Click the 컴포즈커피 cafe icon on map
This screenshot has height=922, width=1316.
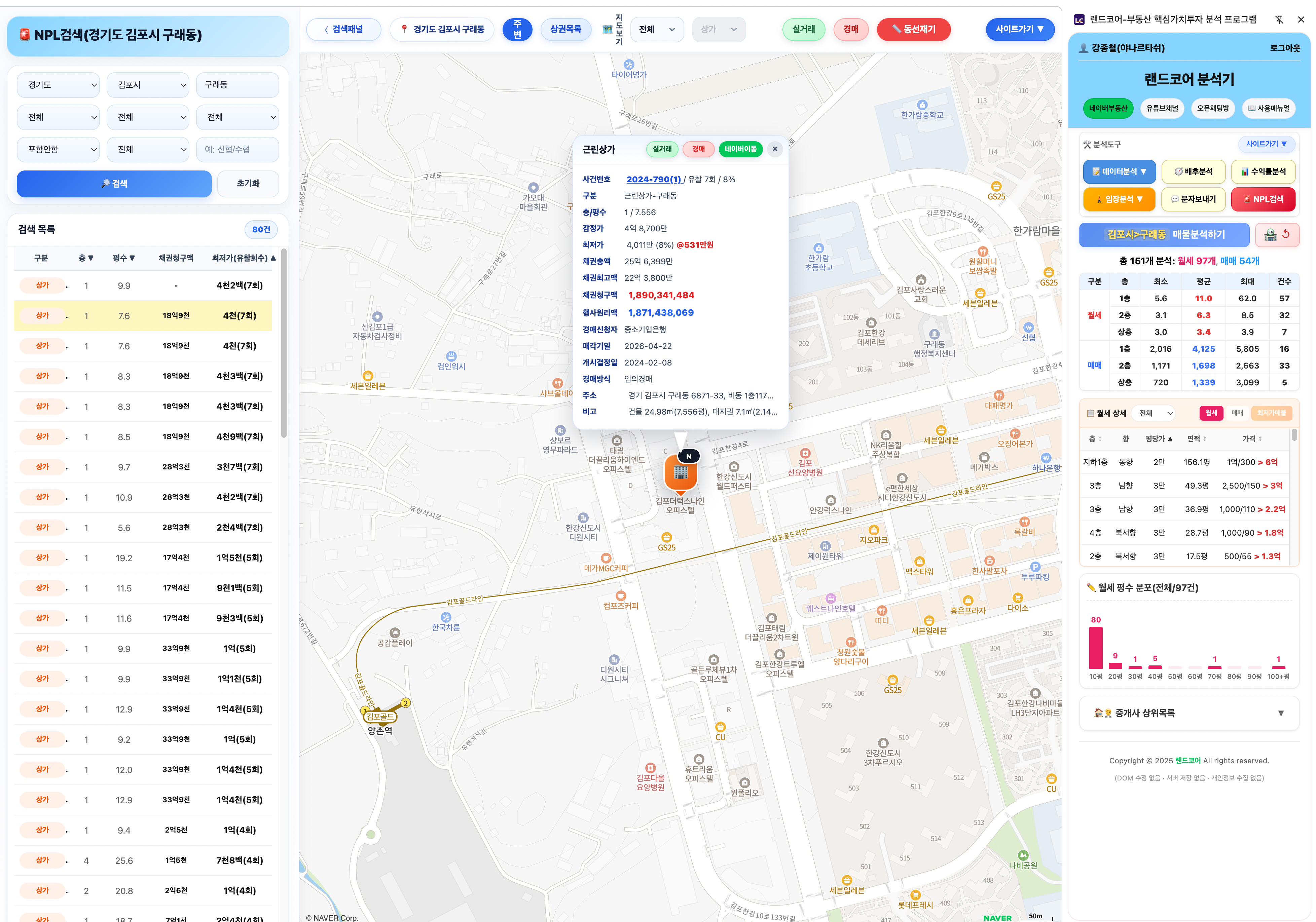(620, 596)
